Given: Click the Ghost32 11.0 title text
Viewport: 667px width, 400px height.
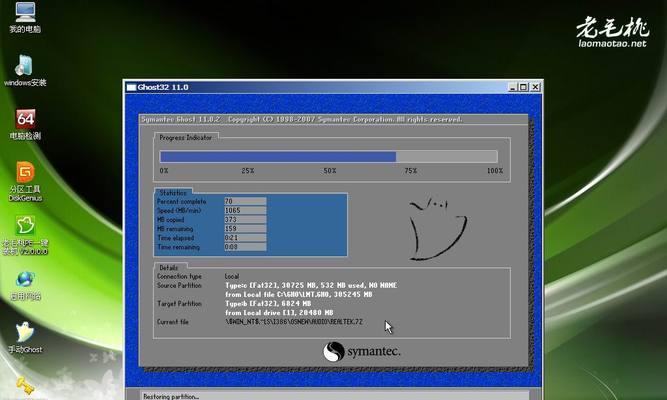Looking at the screenshot, I should click(163, 87).
